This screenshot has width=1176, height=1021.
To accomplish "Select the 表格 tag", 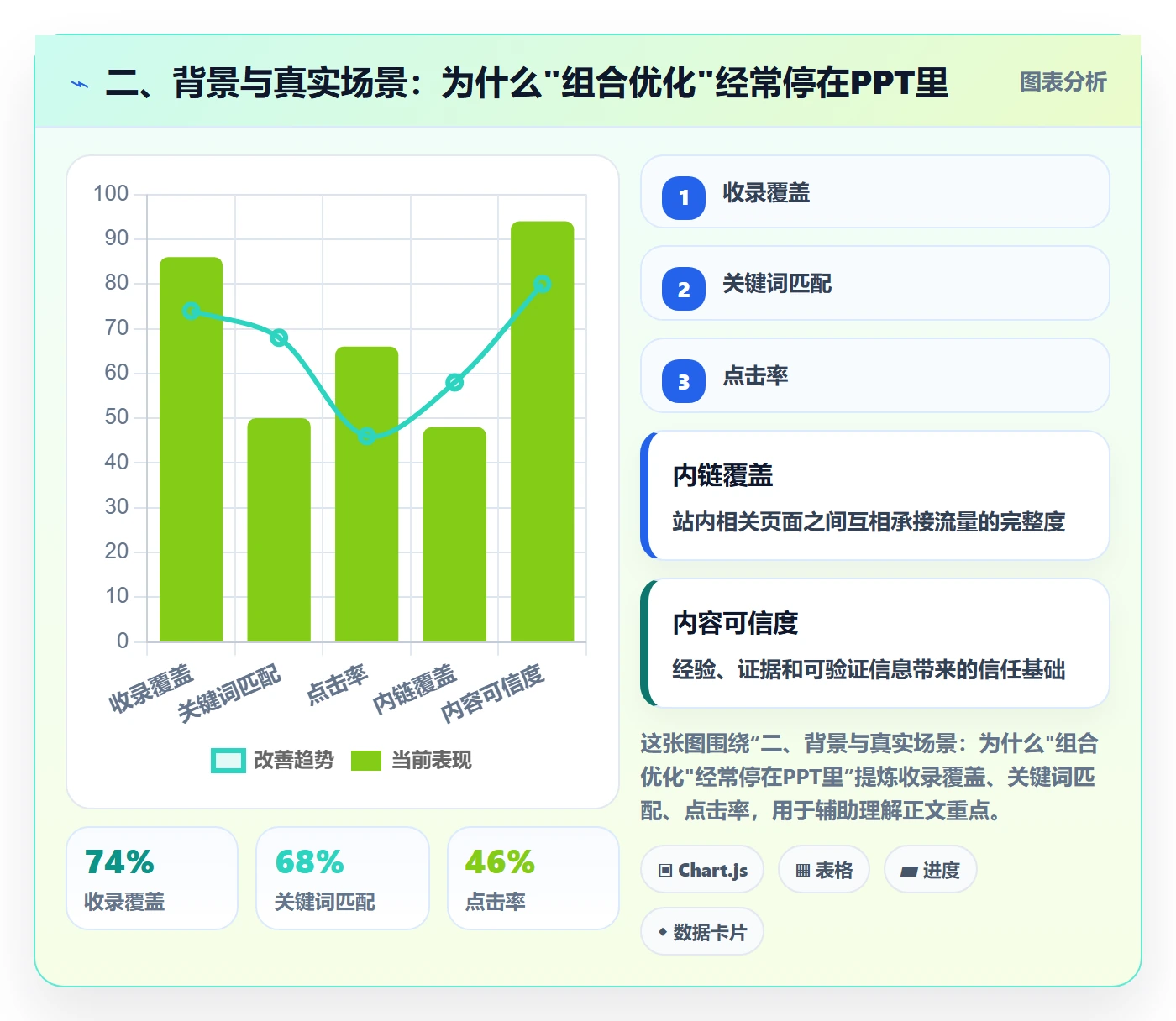I will (x=824, y=870).
